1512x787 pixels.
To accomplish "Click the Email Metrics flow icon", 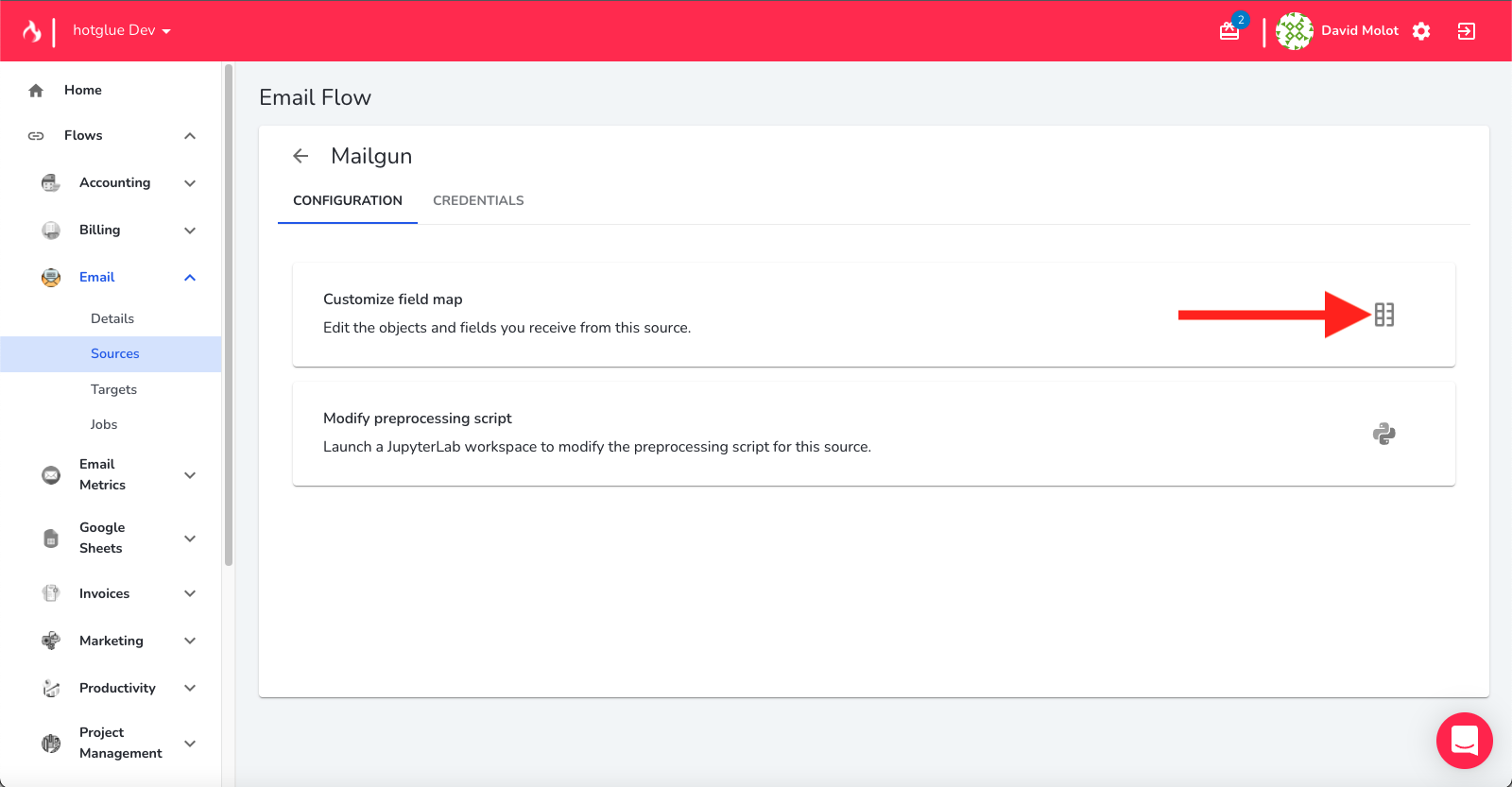I will [x=51, y=475].
